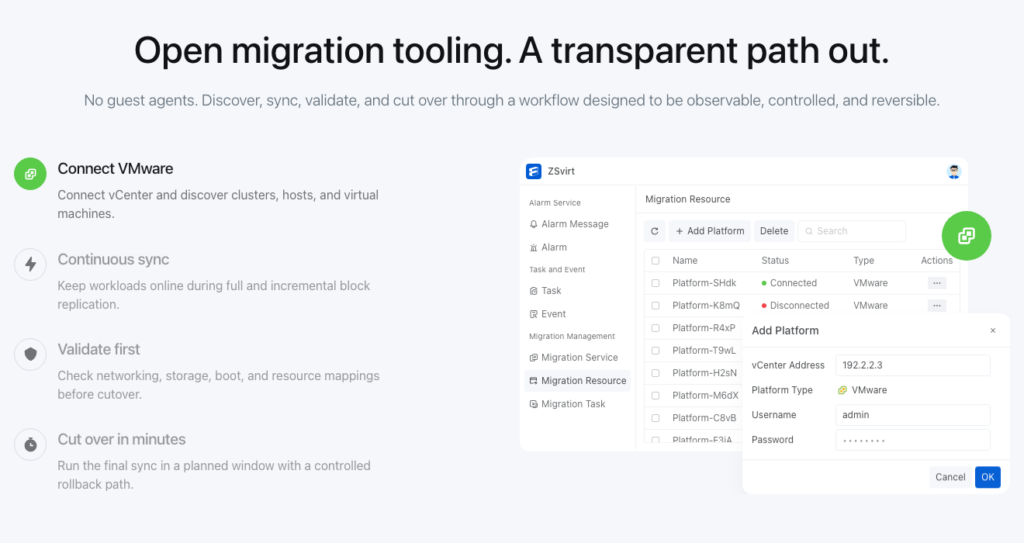The image size is (1024, 543).
Task: Open Task in sidebar
Action: tap(551, 291)
